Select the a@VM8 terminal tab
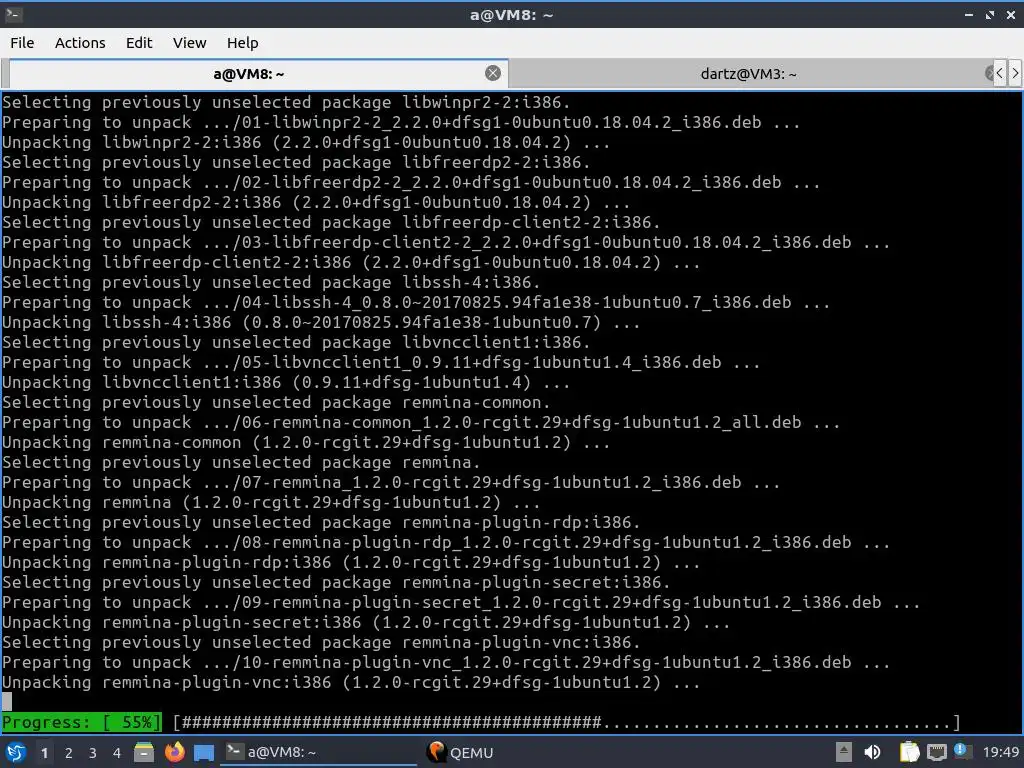 [248, 74]
